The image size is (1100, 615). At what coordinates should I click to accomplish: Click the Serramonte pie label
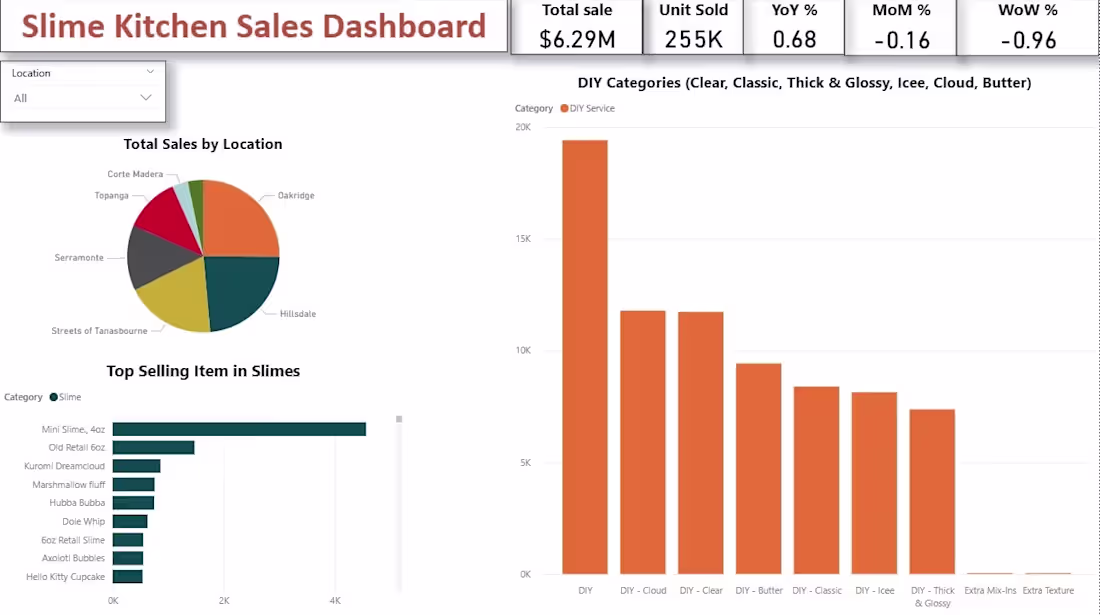pos(79,257)
